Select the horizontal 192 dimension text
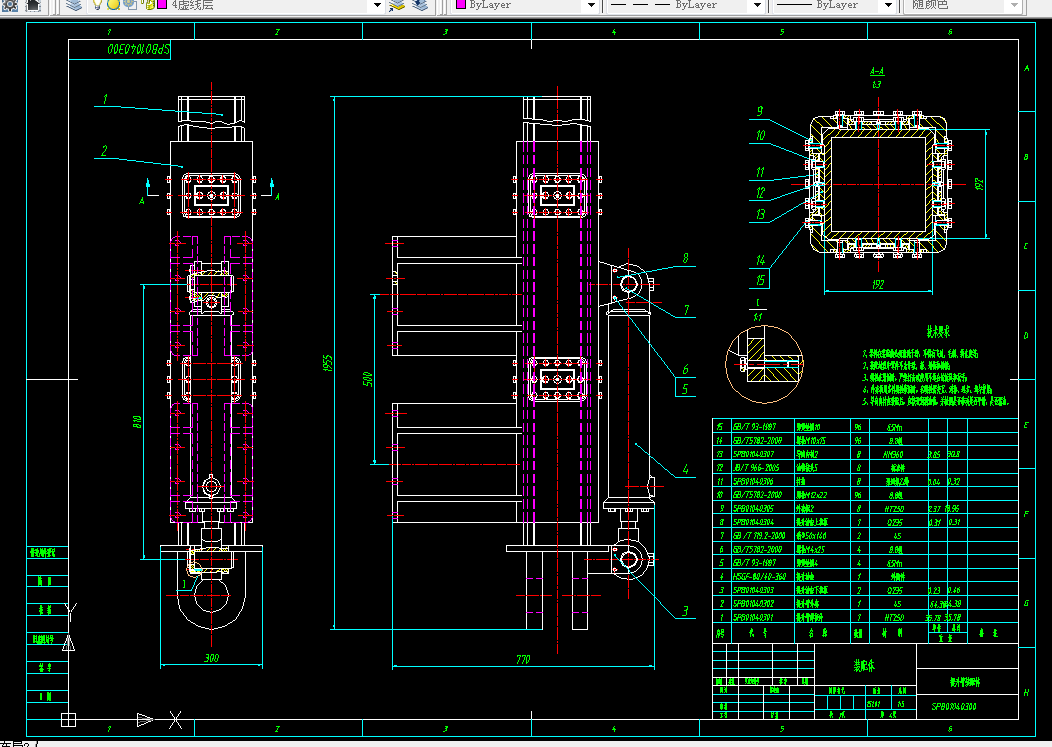The height and width of the screenshot is (747, 1052). (878, 285)
